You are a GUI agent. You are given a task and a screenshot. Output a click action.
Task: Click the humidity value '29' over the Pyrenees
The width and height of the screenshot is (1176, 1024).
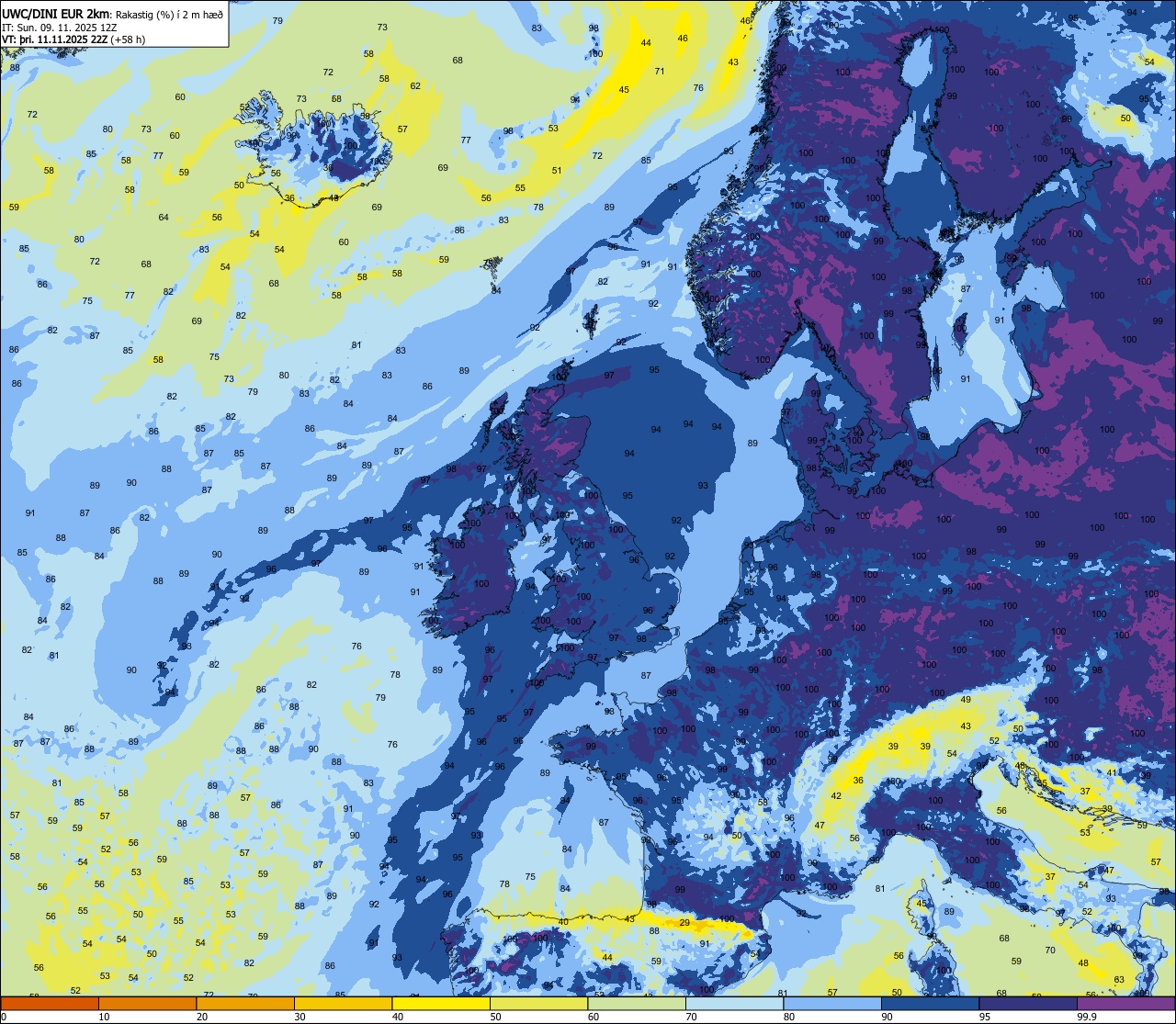[x=684, y=922]
